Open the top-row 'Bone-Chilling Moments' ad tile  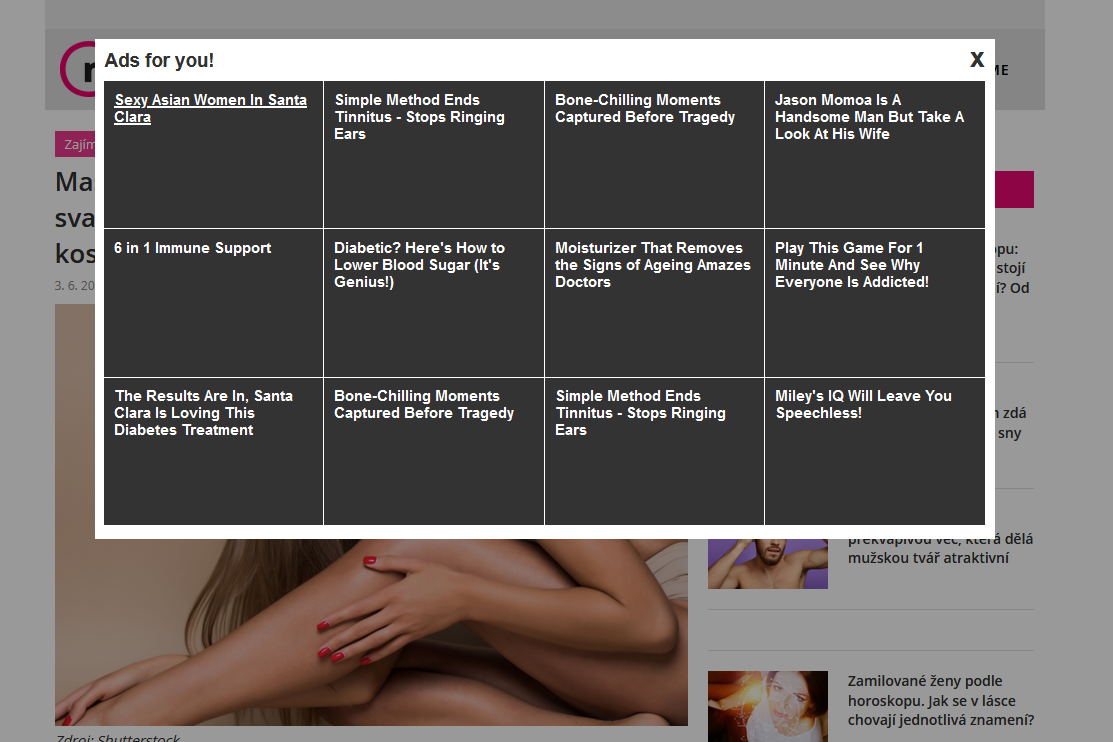[x=654, y=155]
